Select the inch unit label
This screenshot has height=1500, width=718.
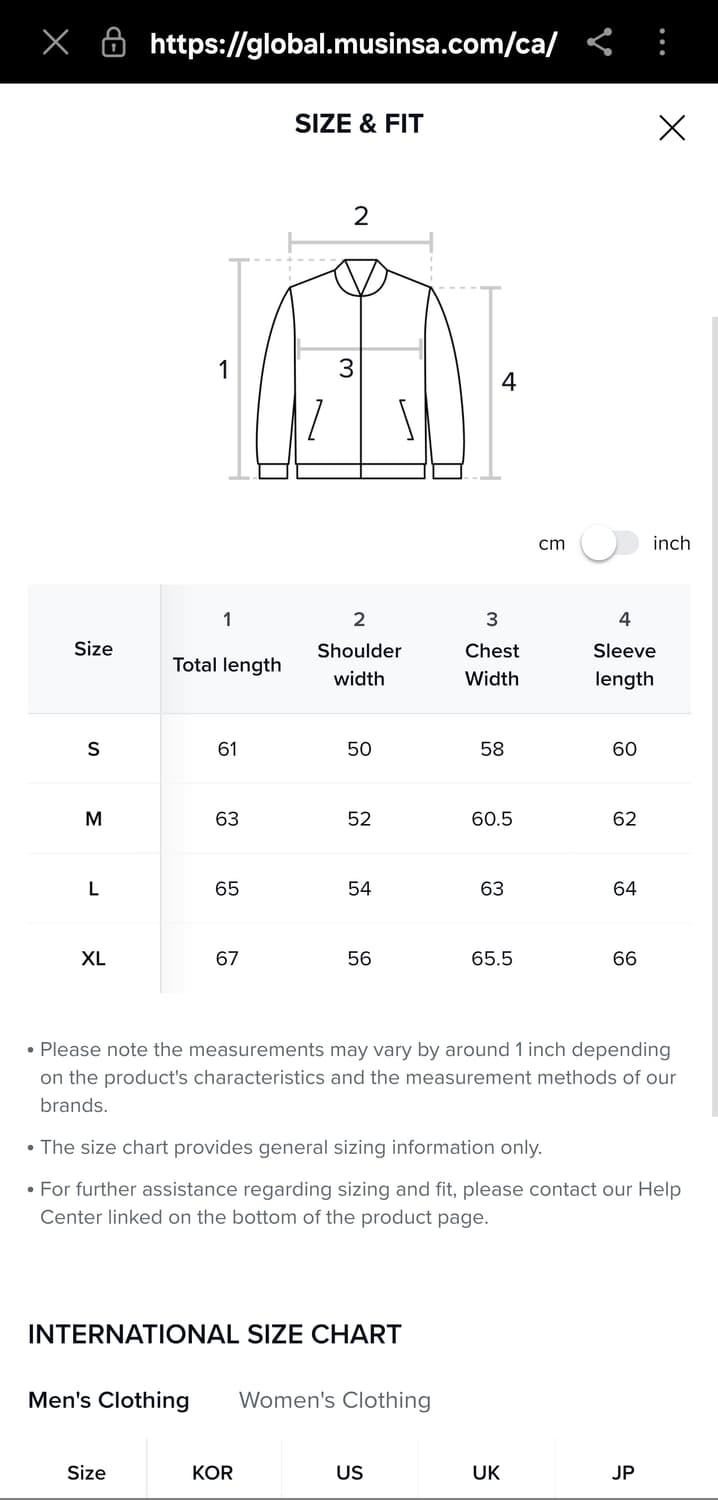pyautogui.click(x=671, y=543)
